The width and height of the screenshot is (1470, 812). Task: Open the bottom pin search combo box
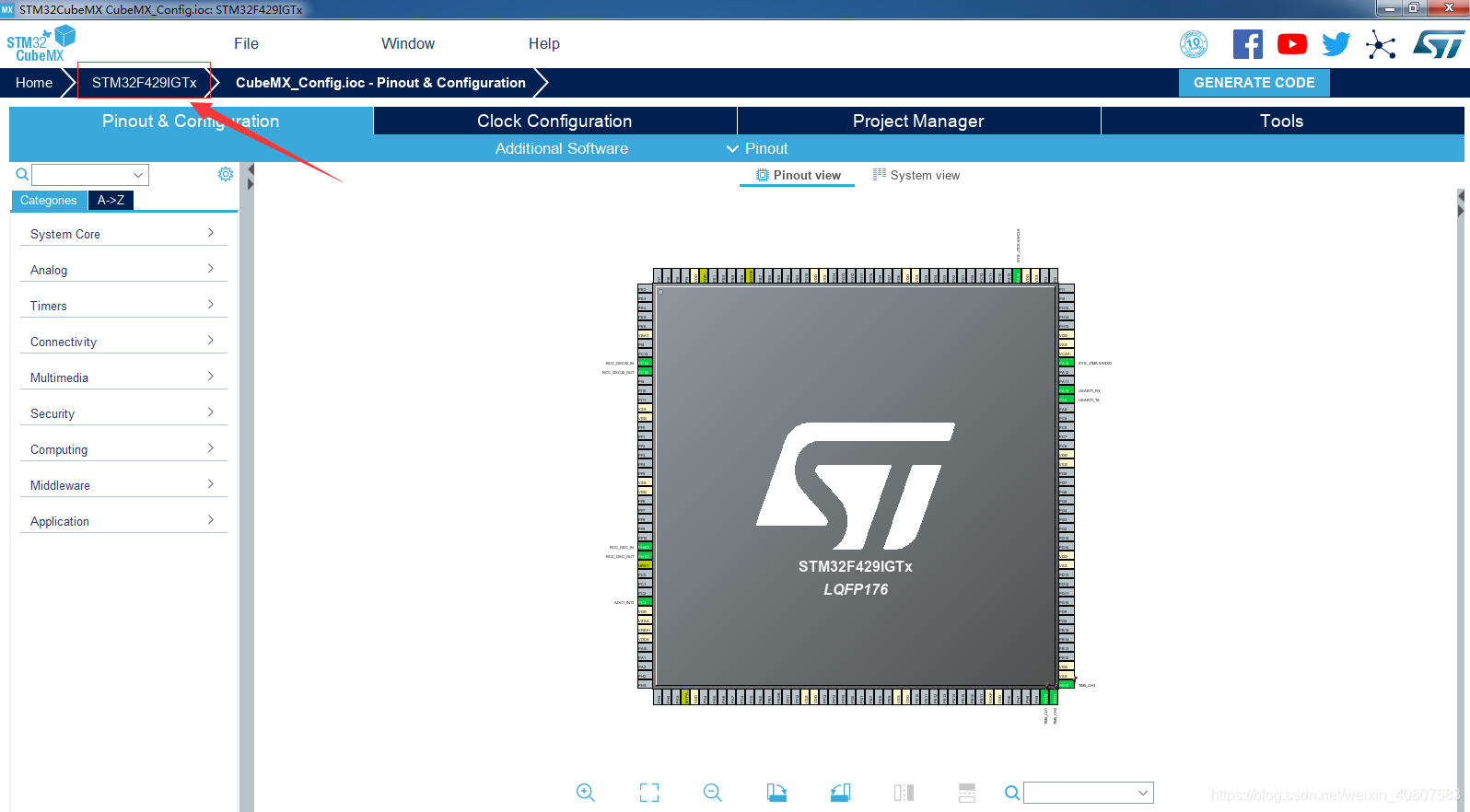1089,793
